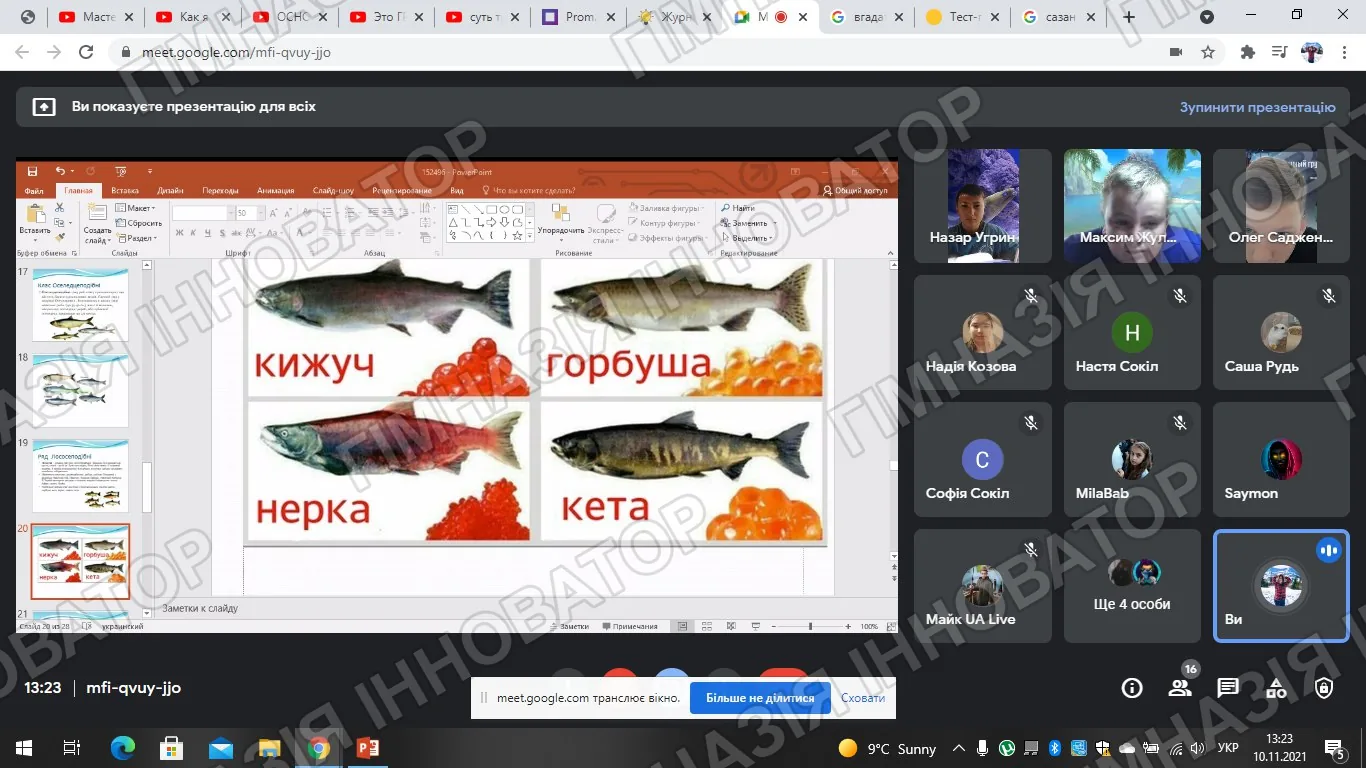Click muted mic icon on Надія Козова tile
The width and height of the screenshot is (1366, 768).
(x=1031, y=296)
